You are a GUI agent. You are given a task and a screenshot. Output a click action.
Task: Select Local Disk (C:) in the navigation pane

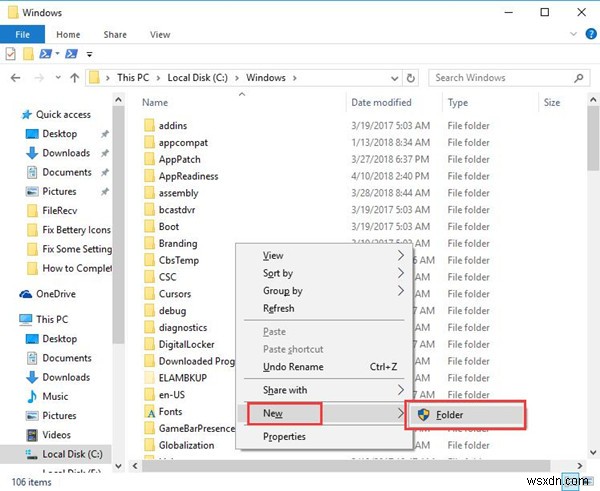coord(72,454)
